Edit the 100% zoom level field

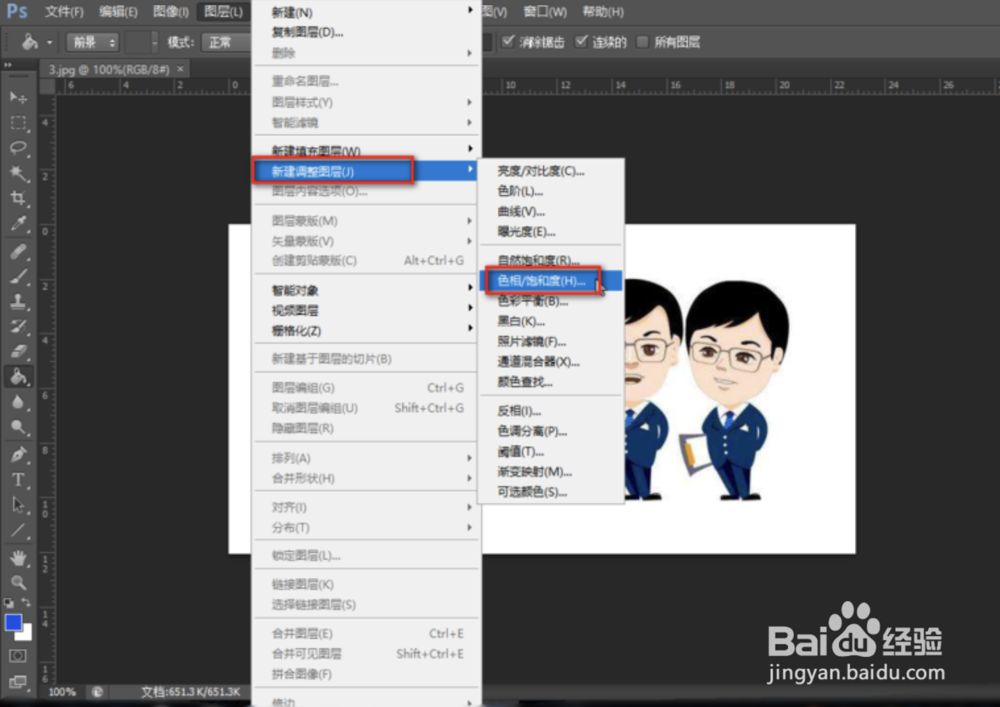tap(62, 692)
